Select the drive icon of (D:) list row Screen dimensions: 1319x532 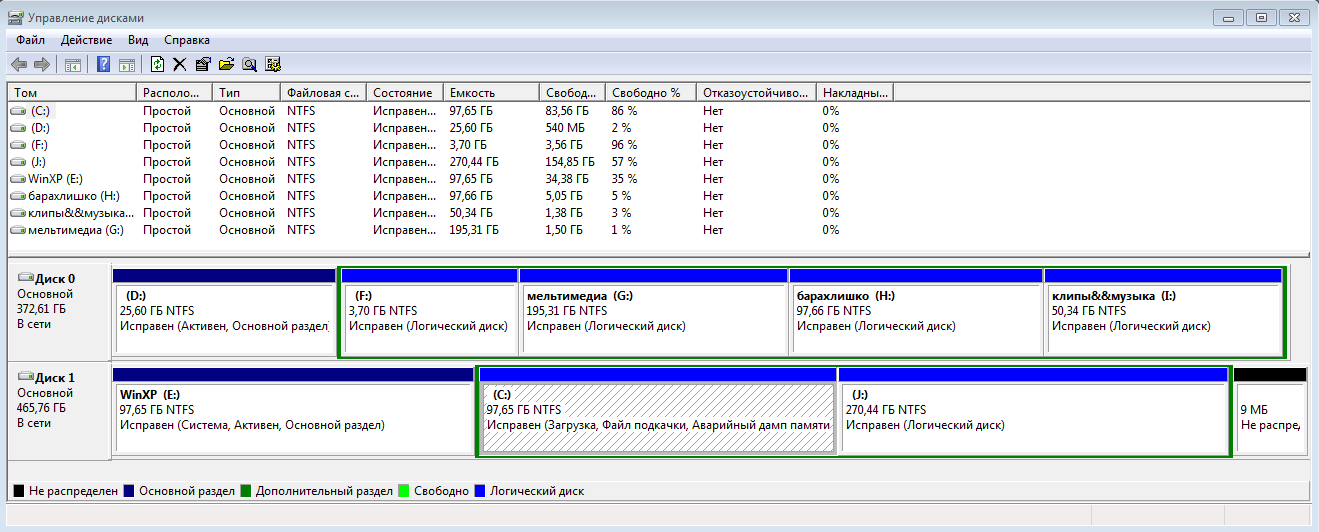coord(19,128)
